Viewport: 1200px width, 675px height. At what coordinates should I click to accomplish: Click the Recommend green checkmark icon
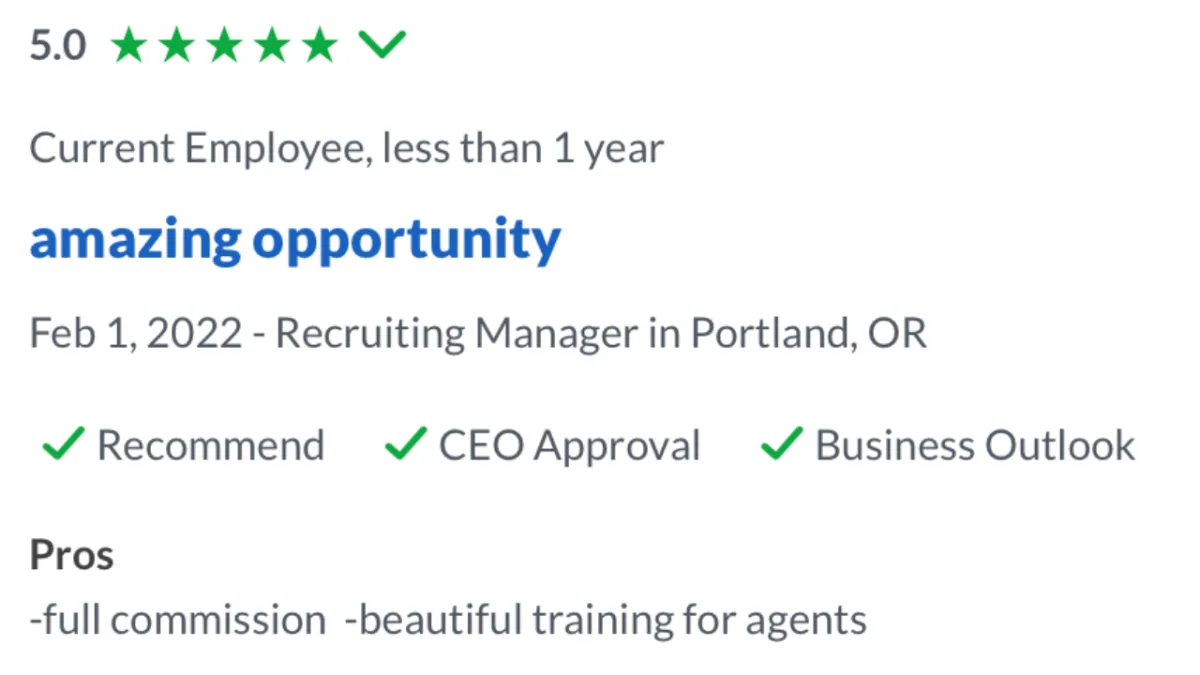click(x=63, y=444)
